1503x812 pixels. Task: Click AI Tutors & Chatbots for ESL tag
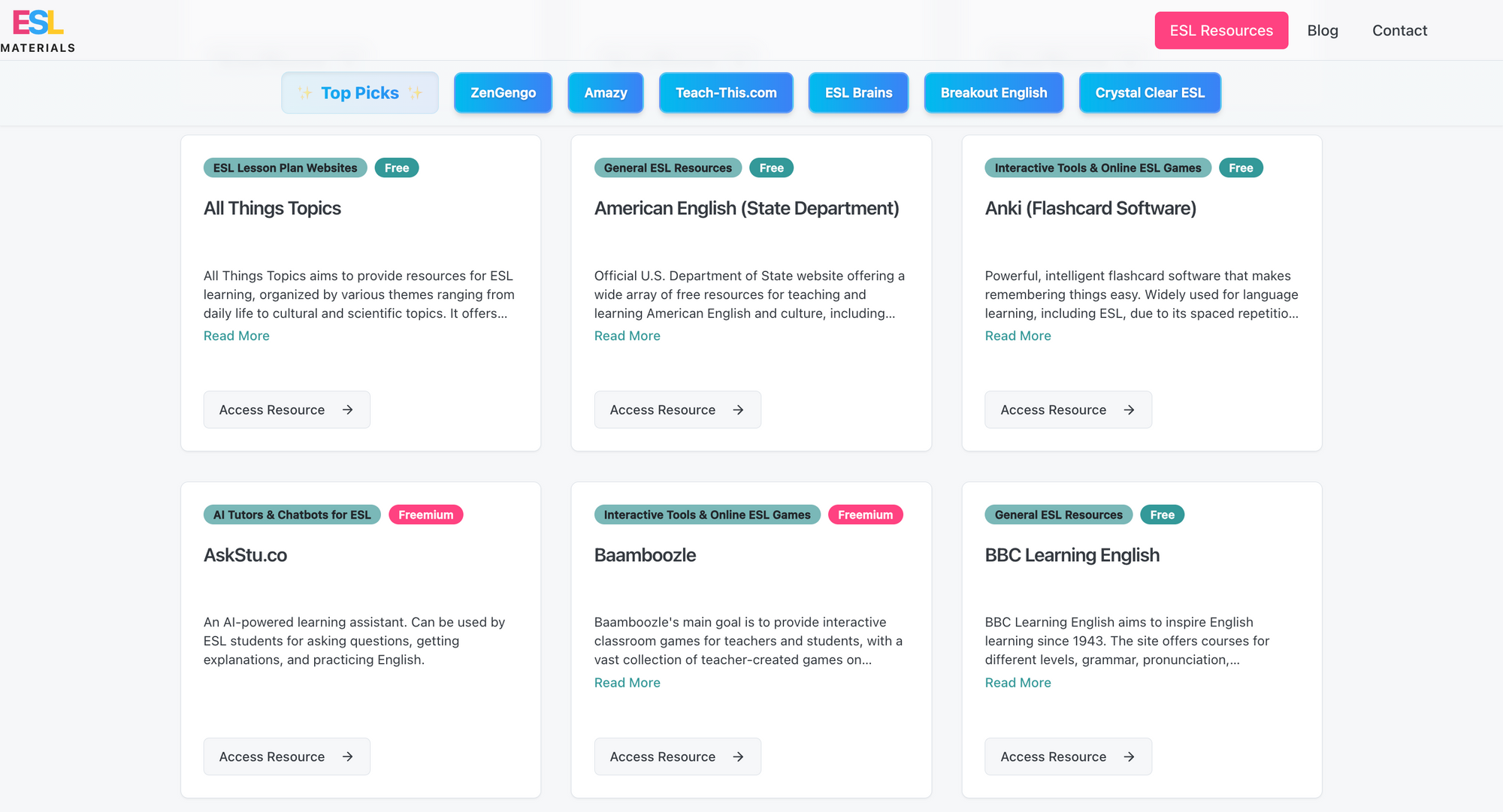tap(292, 515)
